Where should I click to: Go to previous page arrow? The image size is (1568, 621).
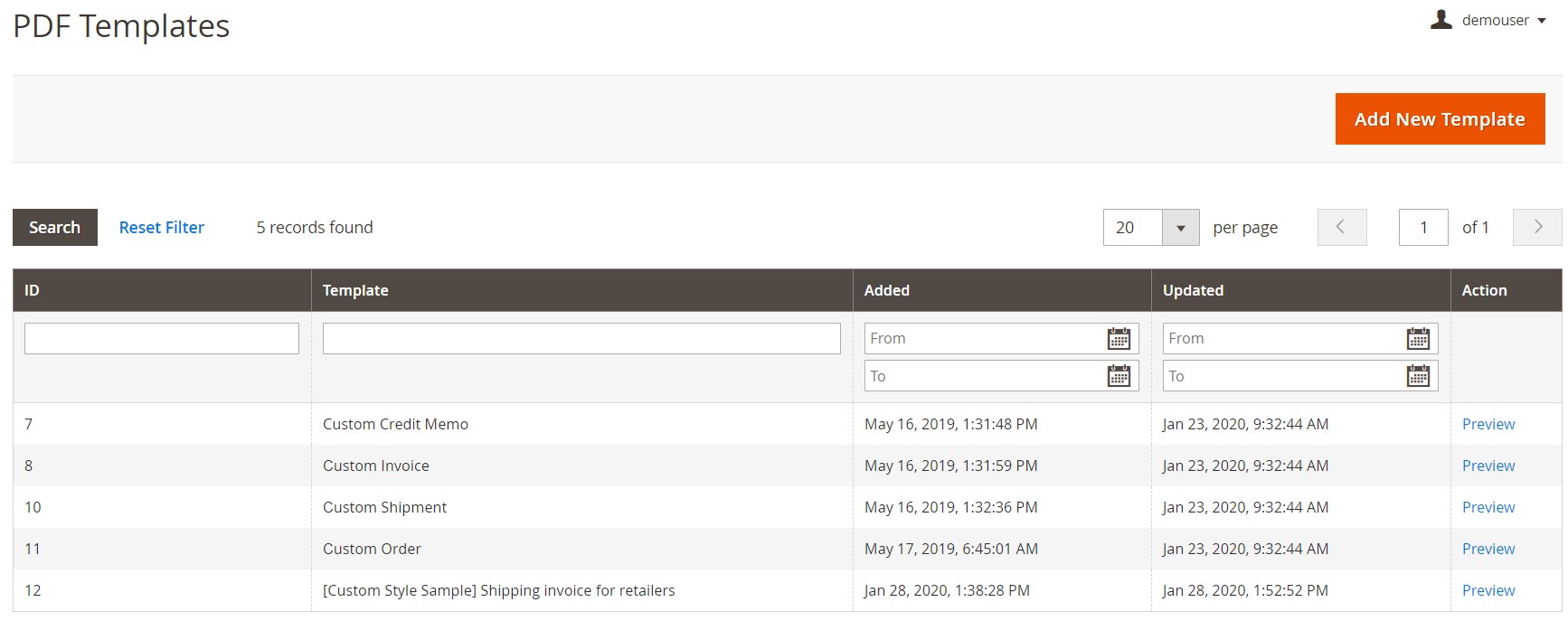(x=1341, y=227)
